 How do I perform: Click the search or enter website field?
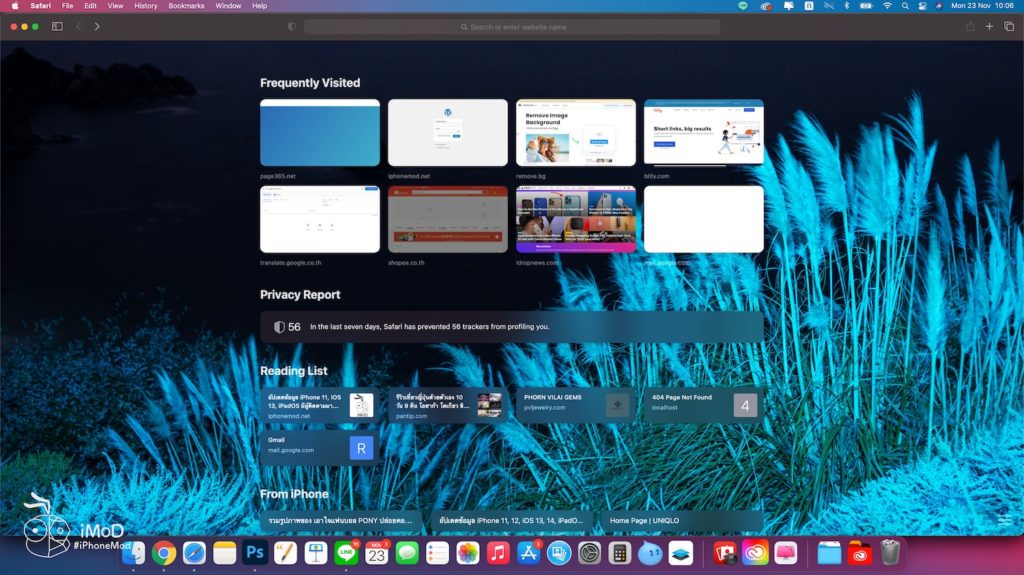point(512,27)
